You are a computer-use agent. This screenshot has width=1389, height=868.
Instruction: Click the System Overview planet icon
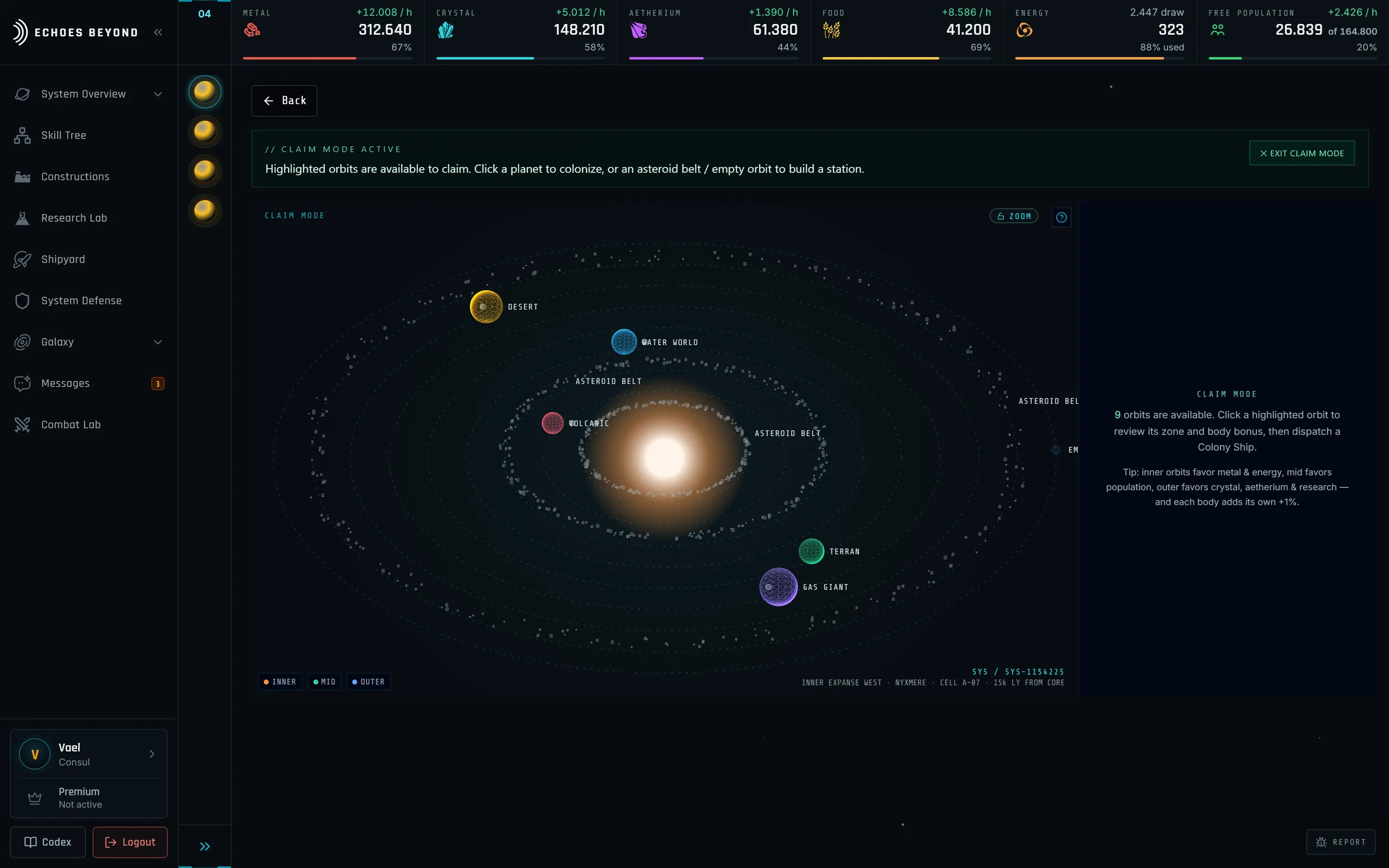(x=22, y=94)
